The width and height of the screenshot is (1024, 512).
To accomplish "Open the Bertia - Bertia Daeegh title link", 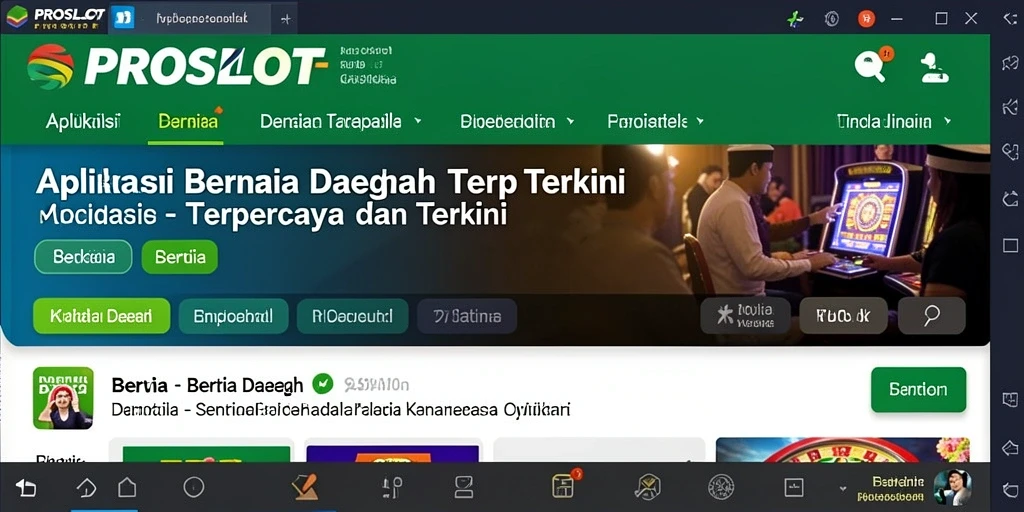I will [x=208, y=385].
